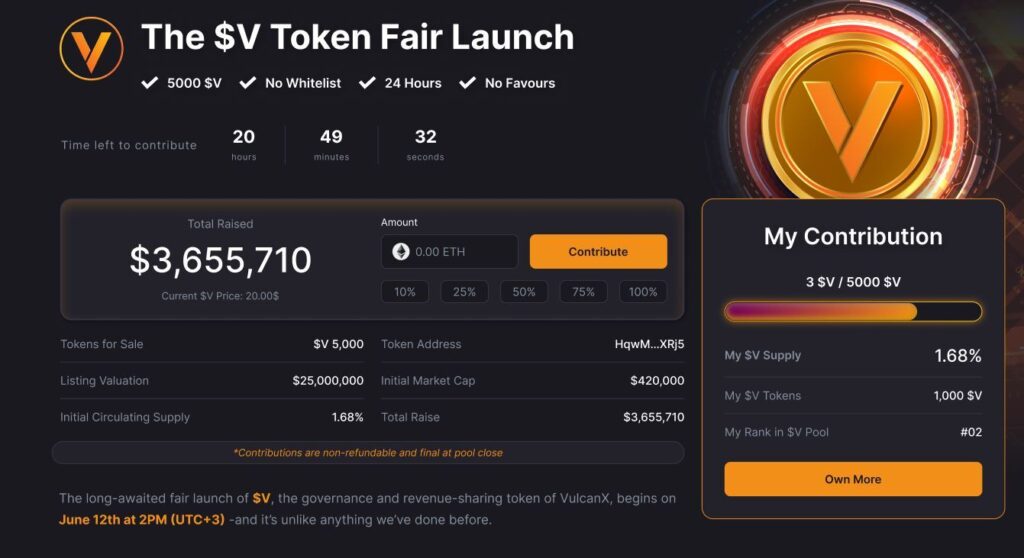Choose the 75% amount option
1024x558 pixels.
tap(583, 292)
